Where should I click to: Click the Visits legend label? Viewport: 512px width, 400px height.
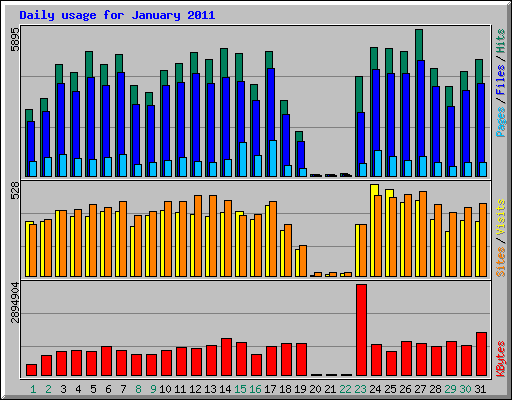tap(501, 218)
